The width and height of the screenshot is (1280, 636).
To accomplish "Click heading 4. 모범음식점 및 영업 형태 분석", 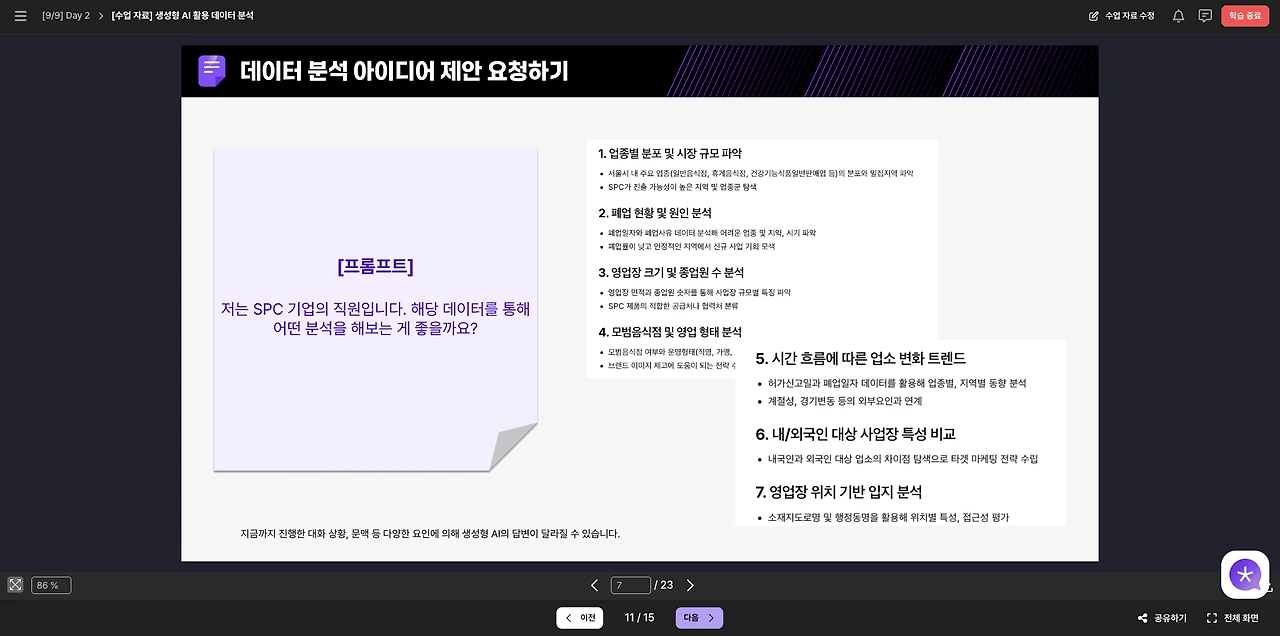I will pos(670,332).
